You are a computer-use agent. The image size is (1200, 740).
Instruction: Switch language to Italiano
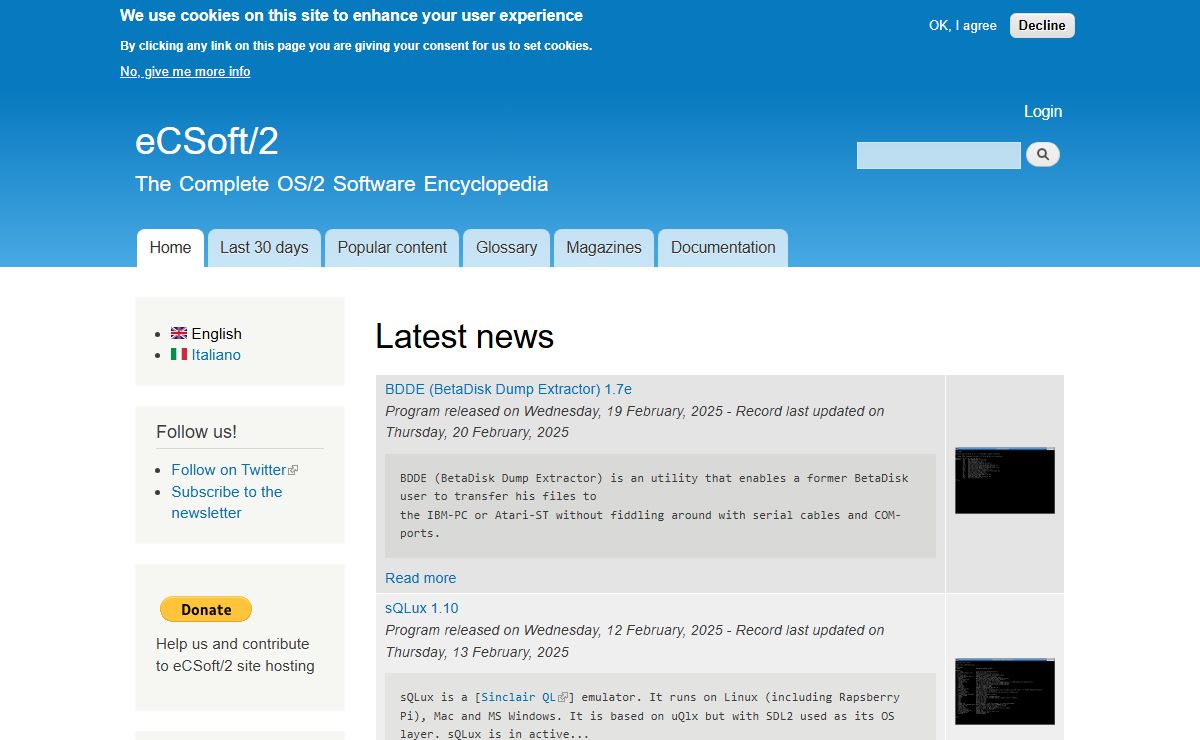click(x=216, y=355)
